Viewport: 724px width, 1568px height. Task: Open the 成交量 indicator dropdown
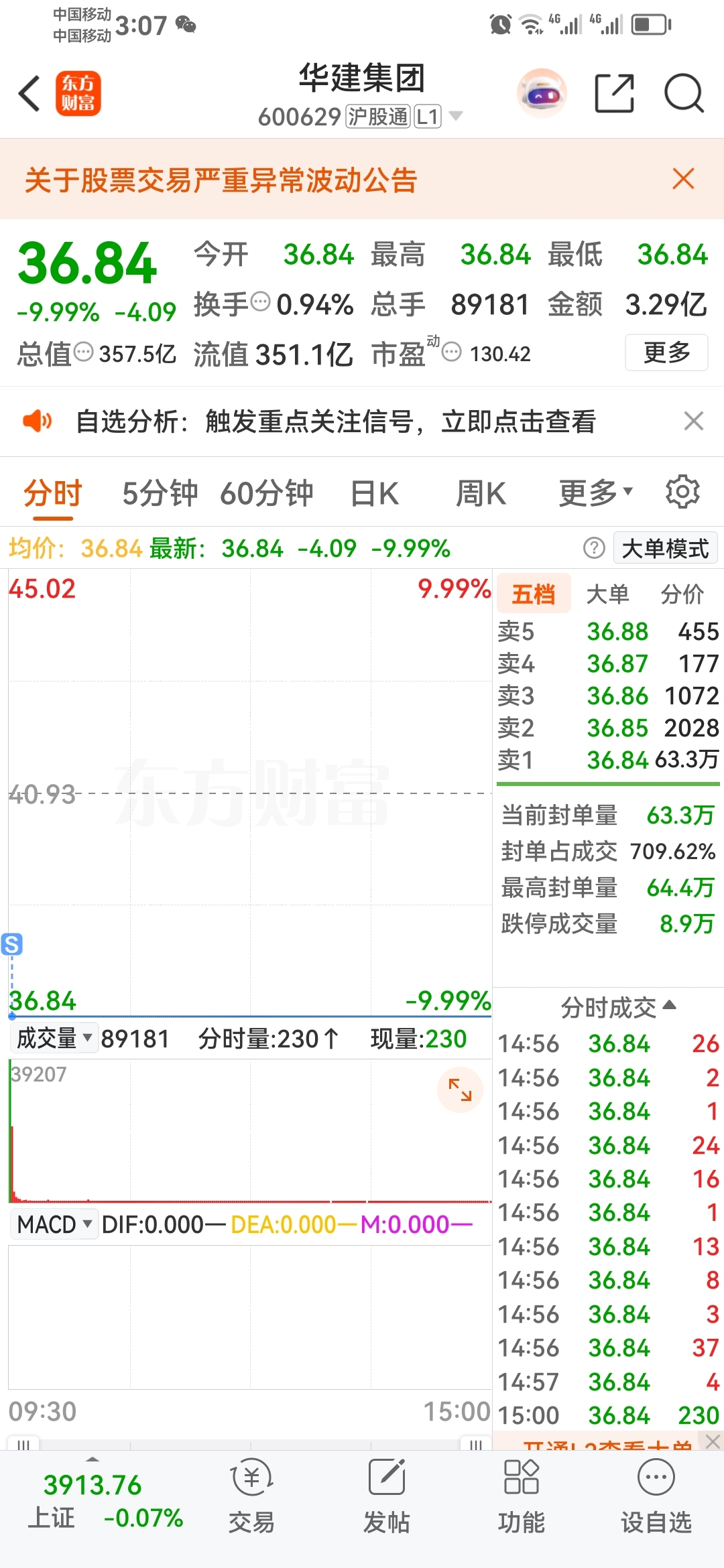pos(55,1039)
